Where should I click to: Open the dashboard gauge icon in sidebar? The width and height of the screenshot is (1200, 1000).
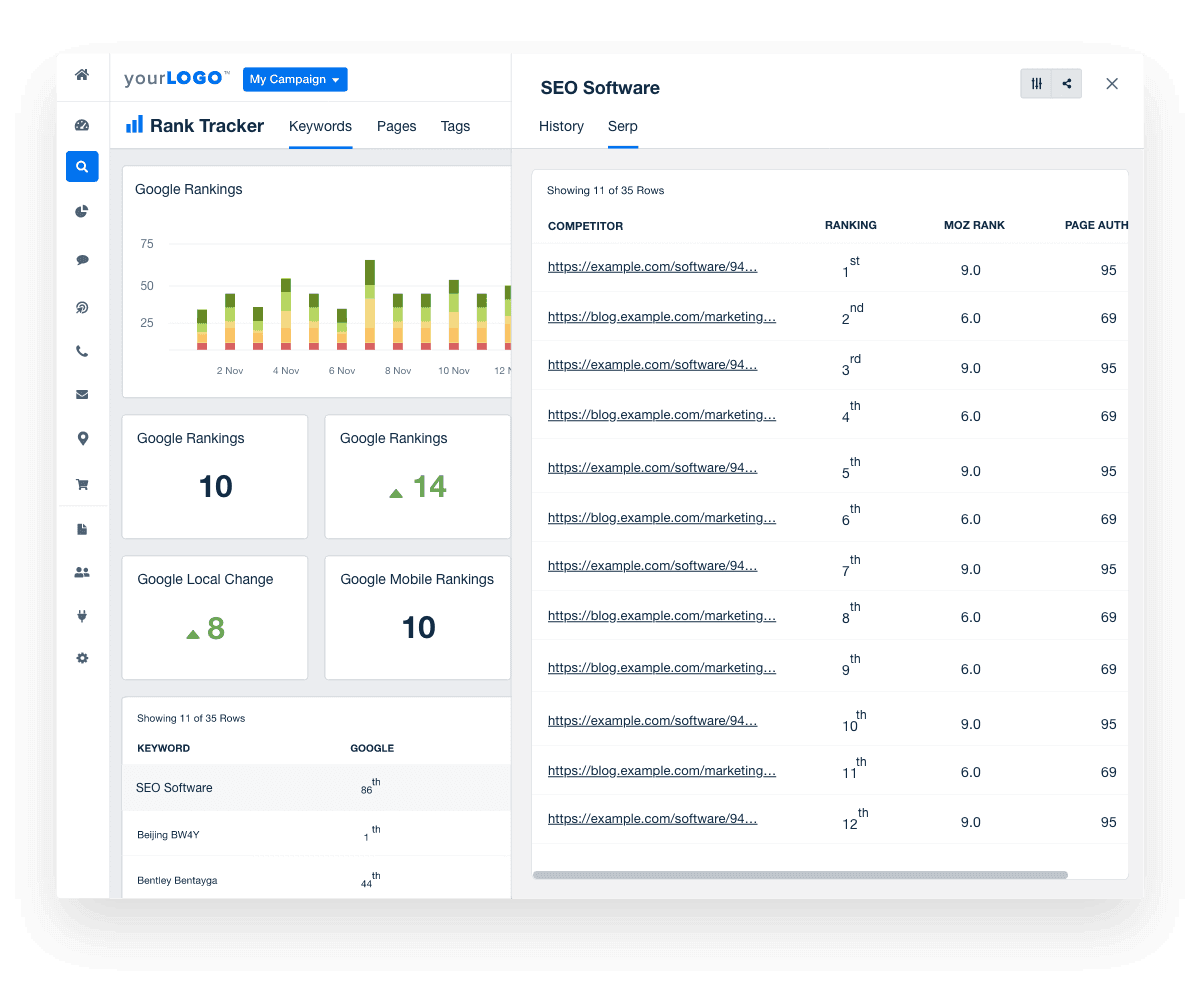coord(82,125)
